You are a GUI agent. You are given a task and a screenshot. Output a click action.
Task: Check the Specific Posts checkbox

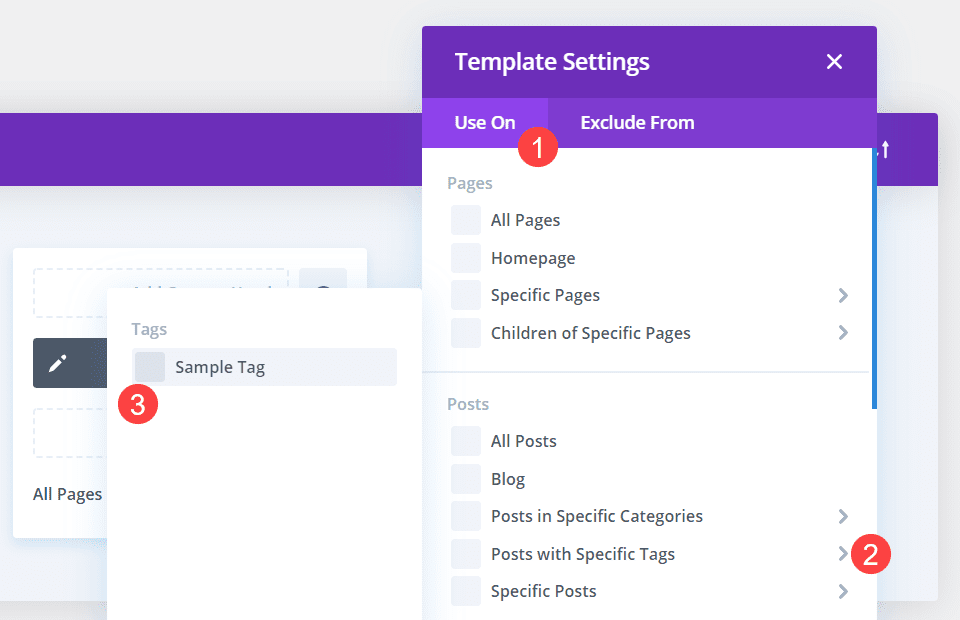point(466,592)
